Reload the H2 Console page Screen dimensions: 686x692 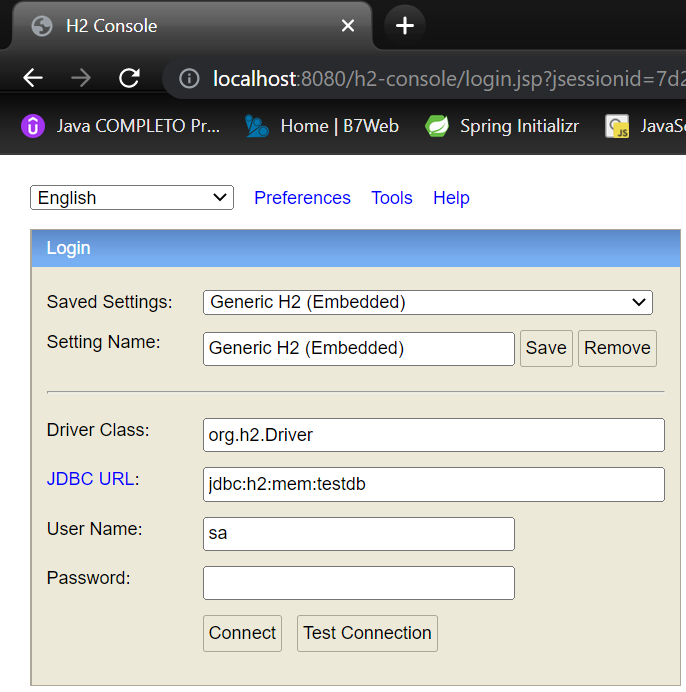click(129, 78)
